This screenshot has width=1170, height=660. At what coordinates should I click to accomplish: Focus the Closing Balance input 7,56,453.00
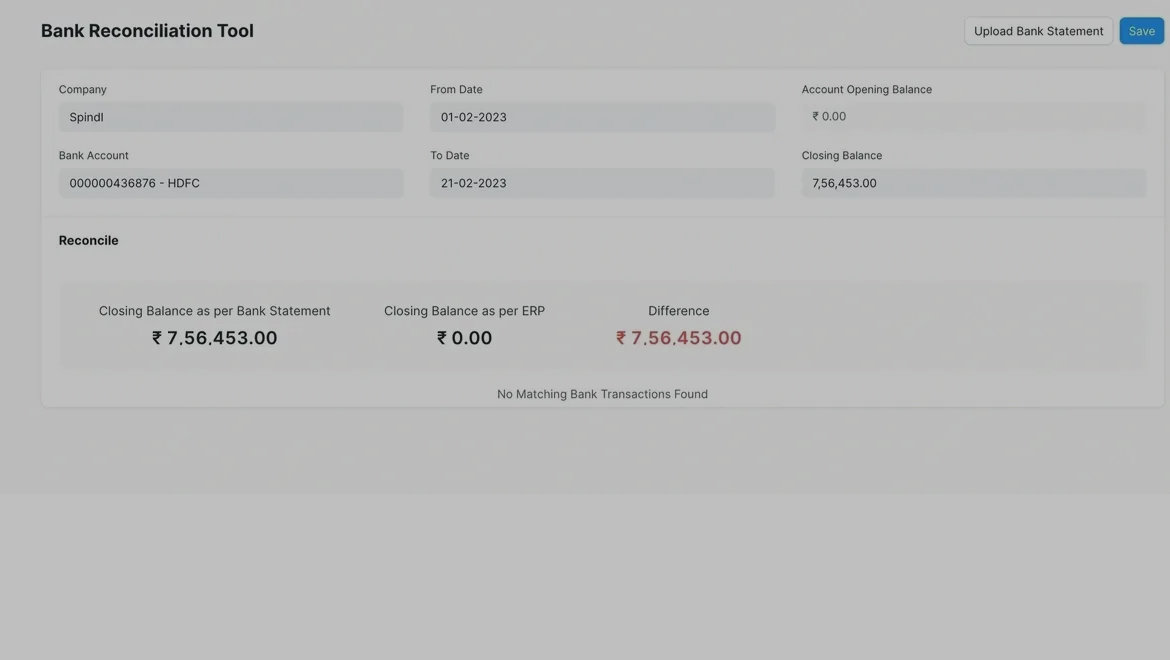(x=973, y=183)
